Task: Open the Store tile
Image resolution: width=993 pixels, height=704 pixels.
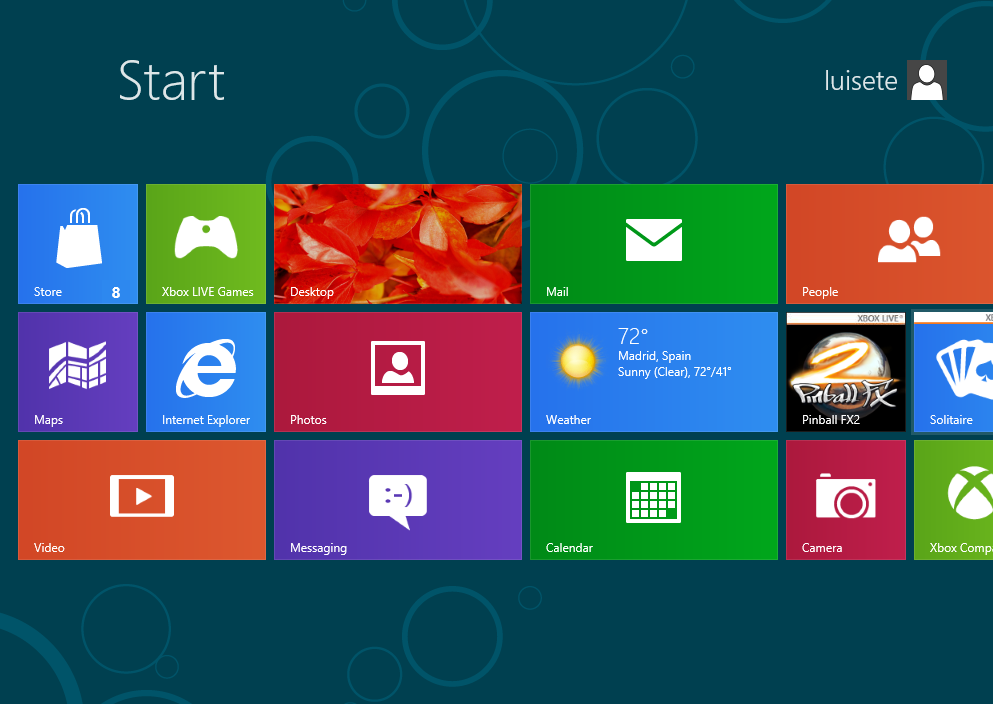Action: [78, 244]
